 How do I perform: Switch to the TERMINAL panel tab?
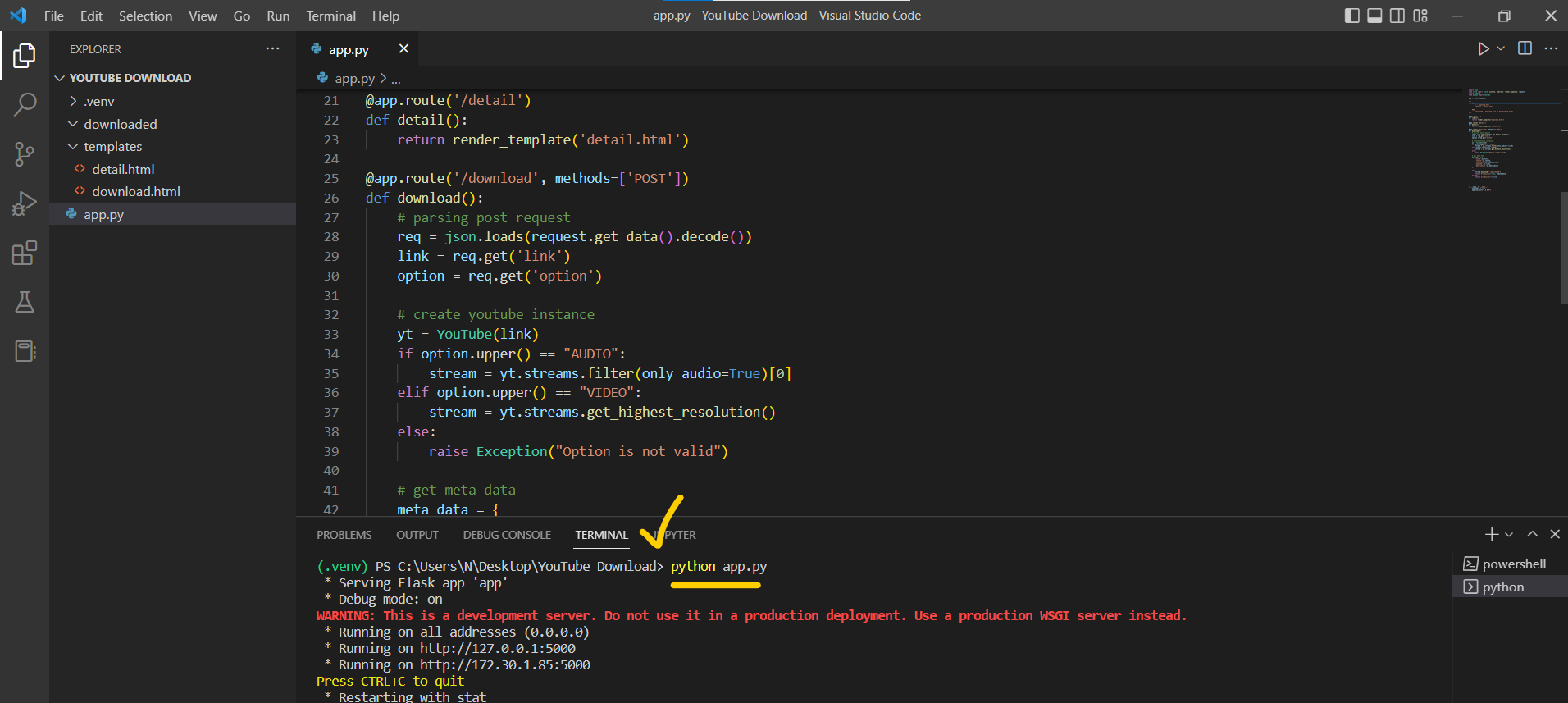click(x=601, y=535)
